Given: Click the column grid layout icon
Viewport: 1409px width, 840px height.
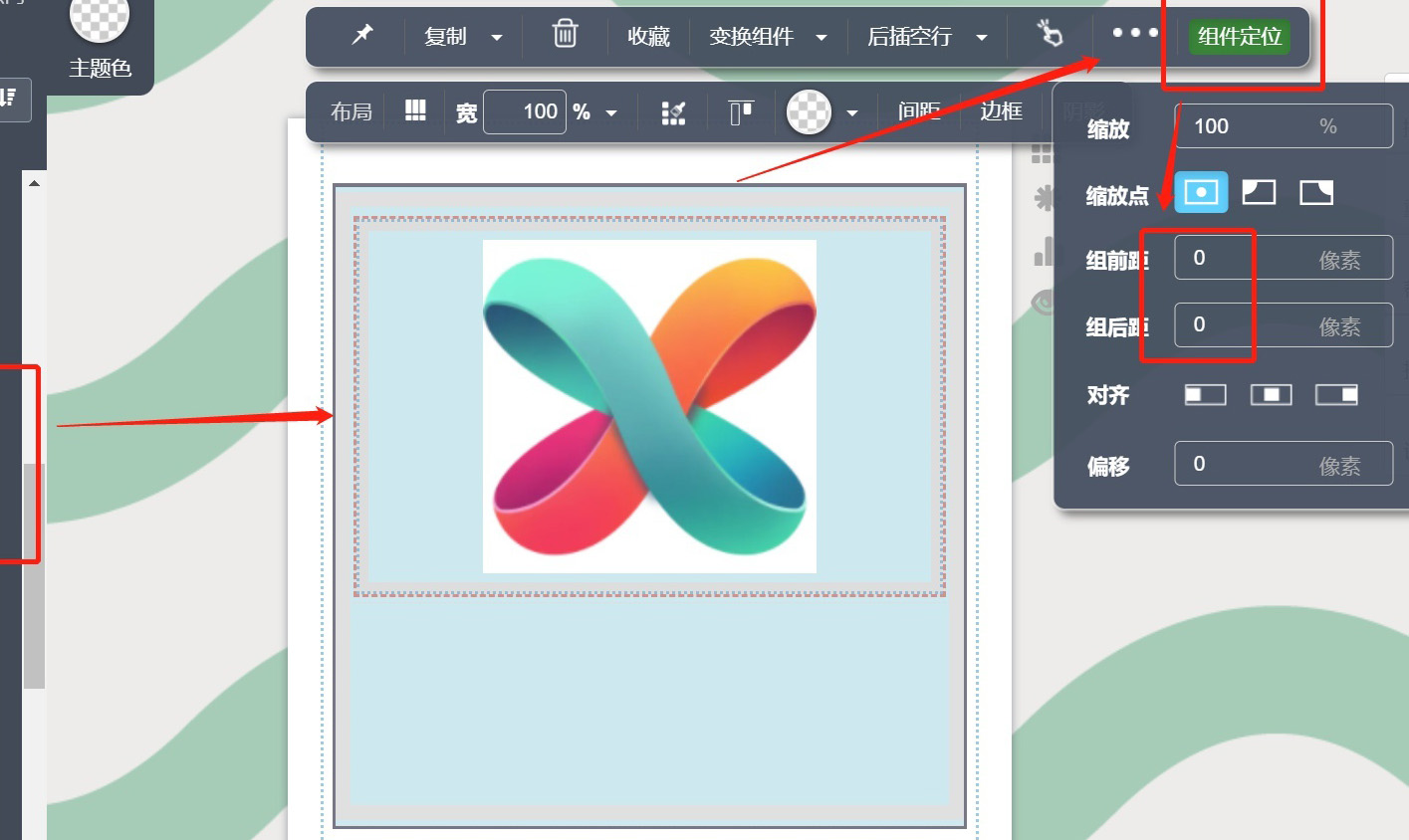Looking at the screenshot, I should click(x=415, y=110).
